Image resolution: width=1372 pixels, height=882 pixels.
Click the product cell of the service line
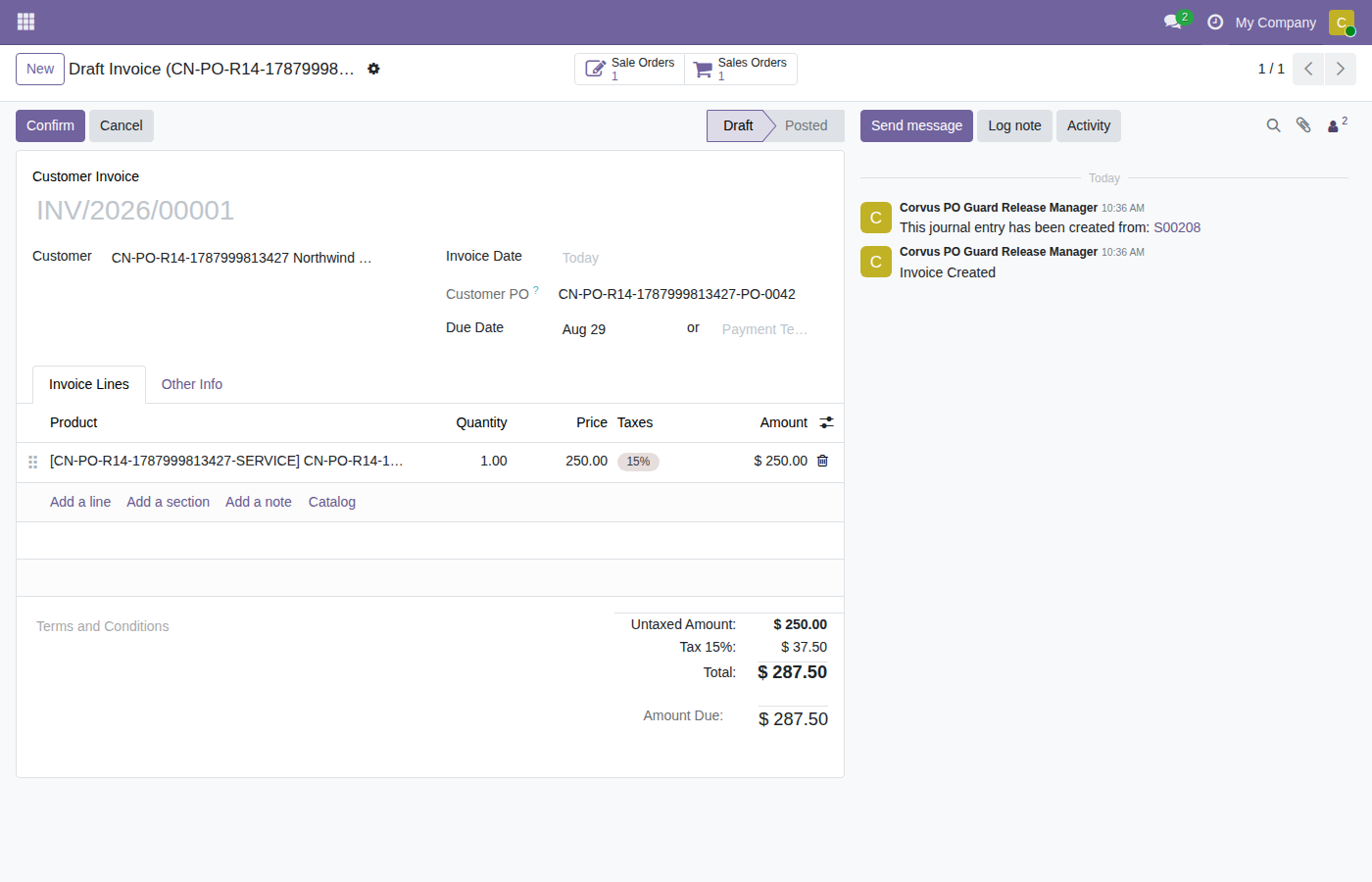coord(226,461)
